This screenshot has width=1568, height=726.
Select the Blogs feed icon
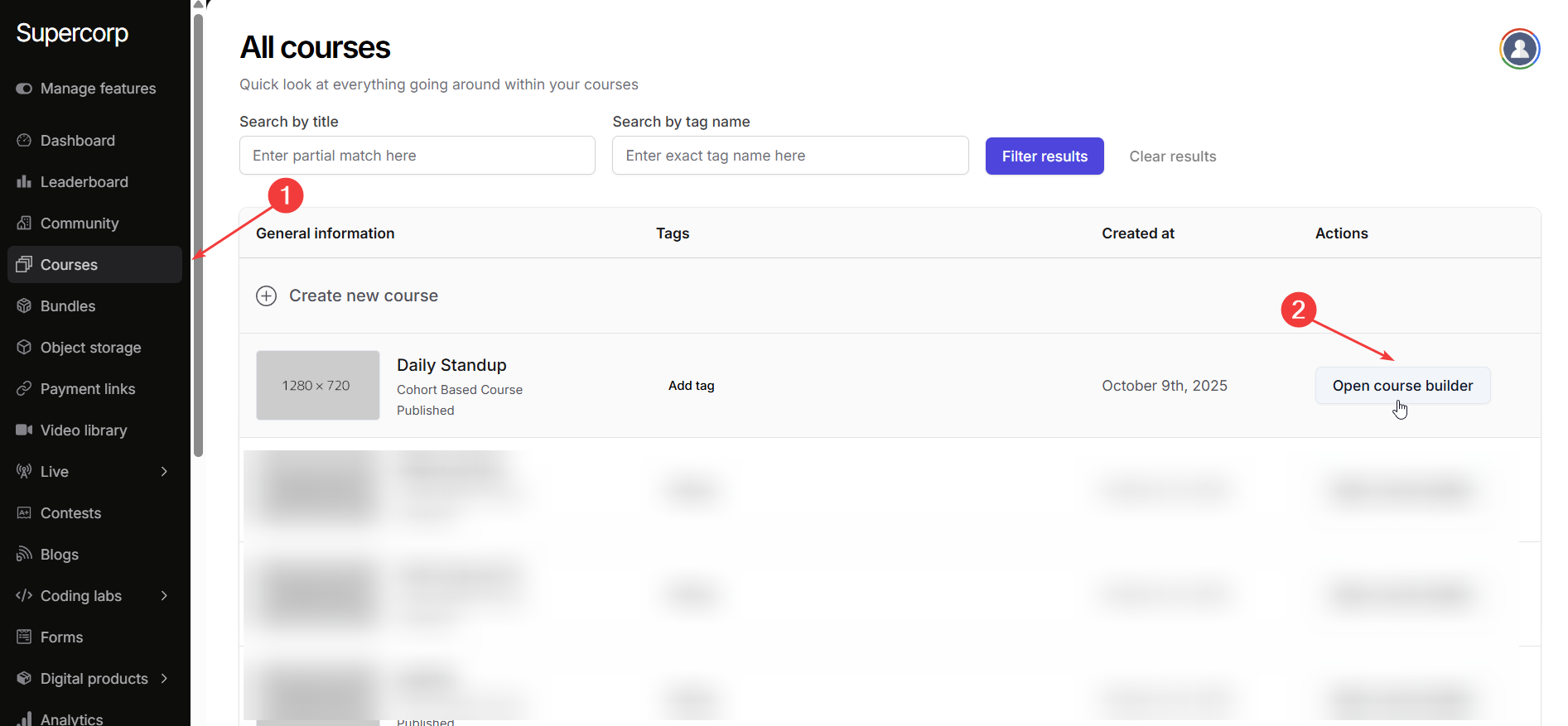pyautogui.click(x=24, y=555)
